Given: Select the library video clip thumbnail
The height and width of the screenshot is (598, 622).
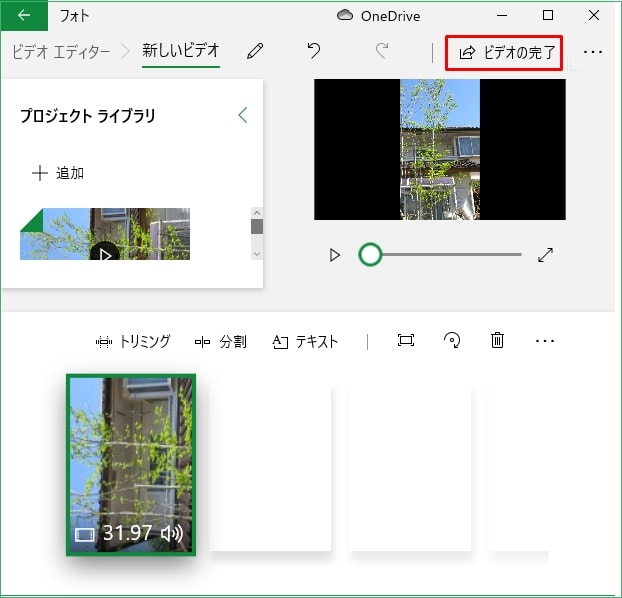Looking at the screenshot, I should click(105, 234).
